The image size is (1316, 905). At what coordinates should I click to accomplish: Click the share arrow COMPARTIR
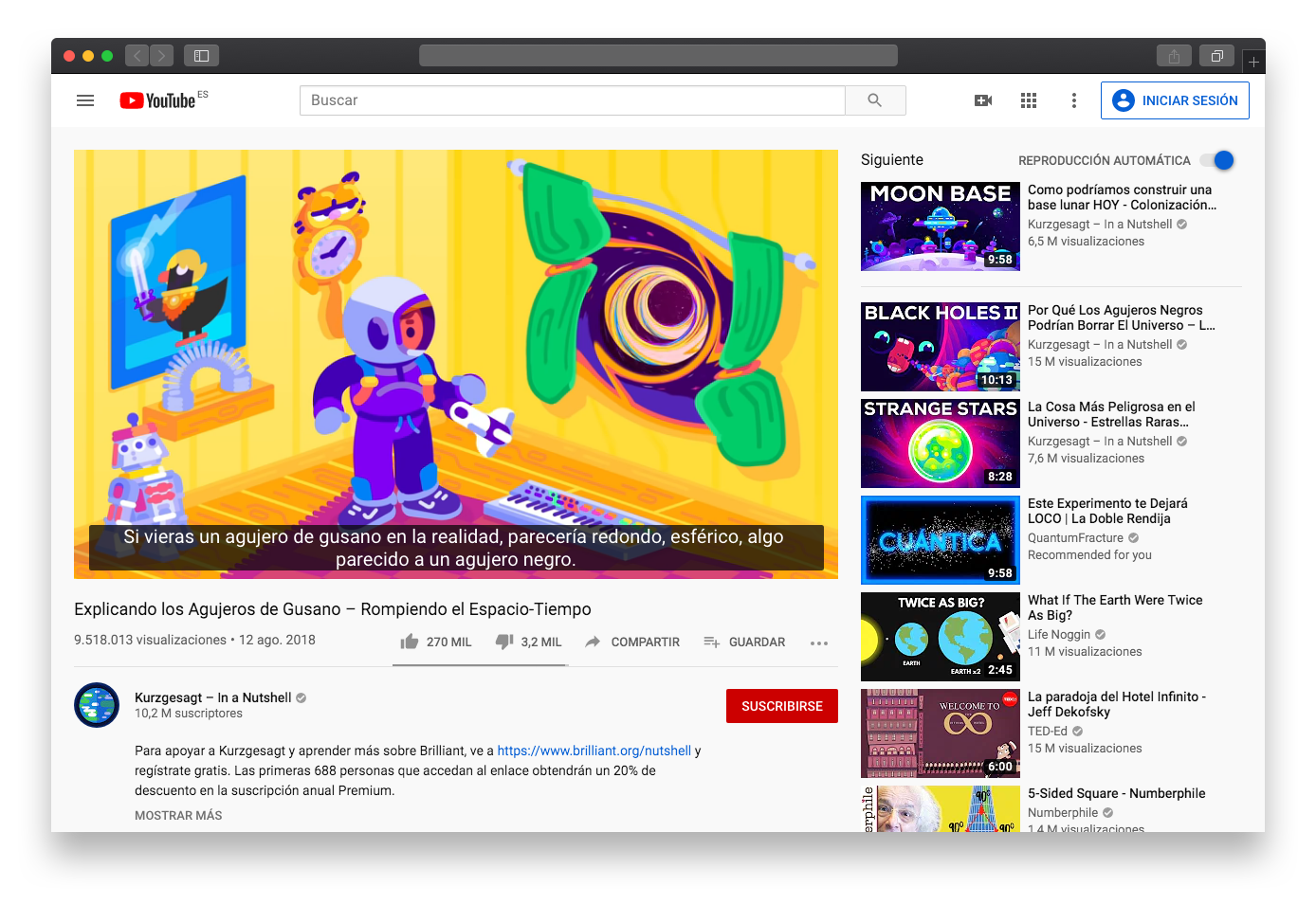pyautogui.click(x=632, y=642)
